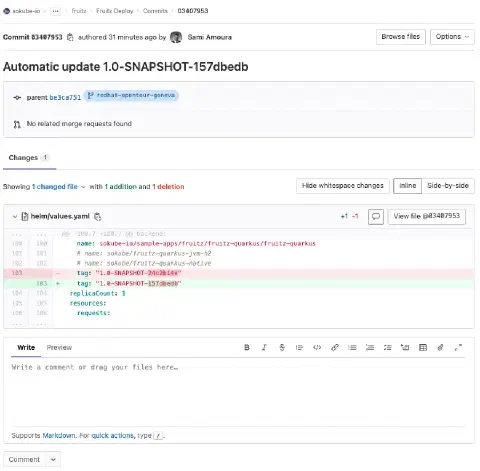
Task: Open helm/values.yaml file link
Action: point(60,217)
